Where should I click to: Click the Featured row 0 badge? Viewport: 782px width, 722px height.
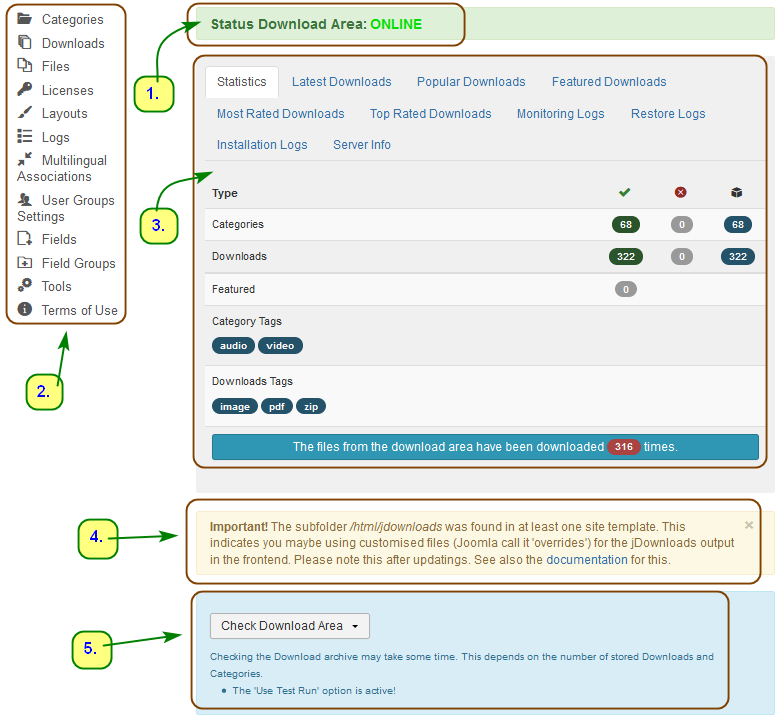626,289
